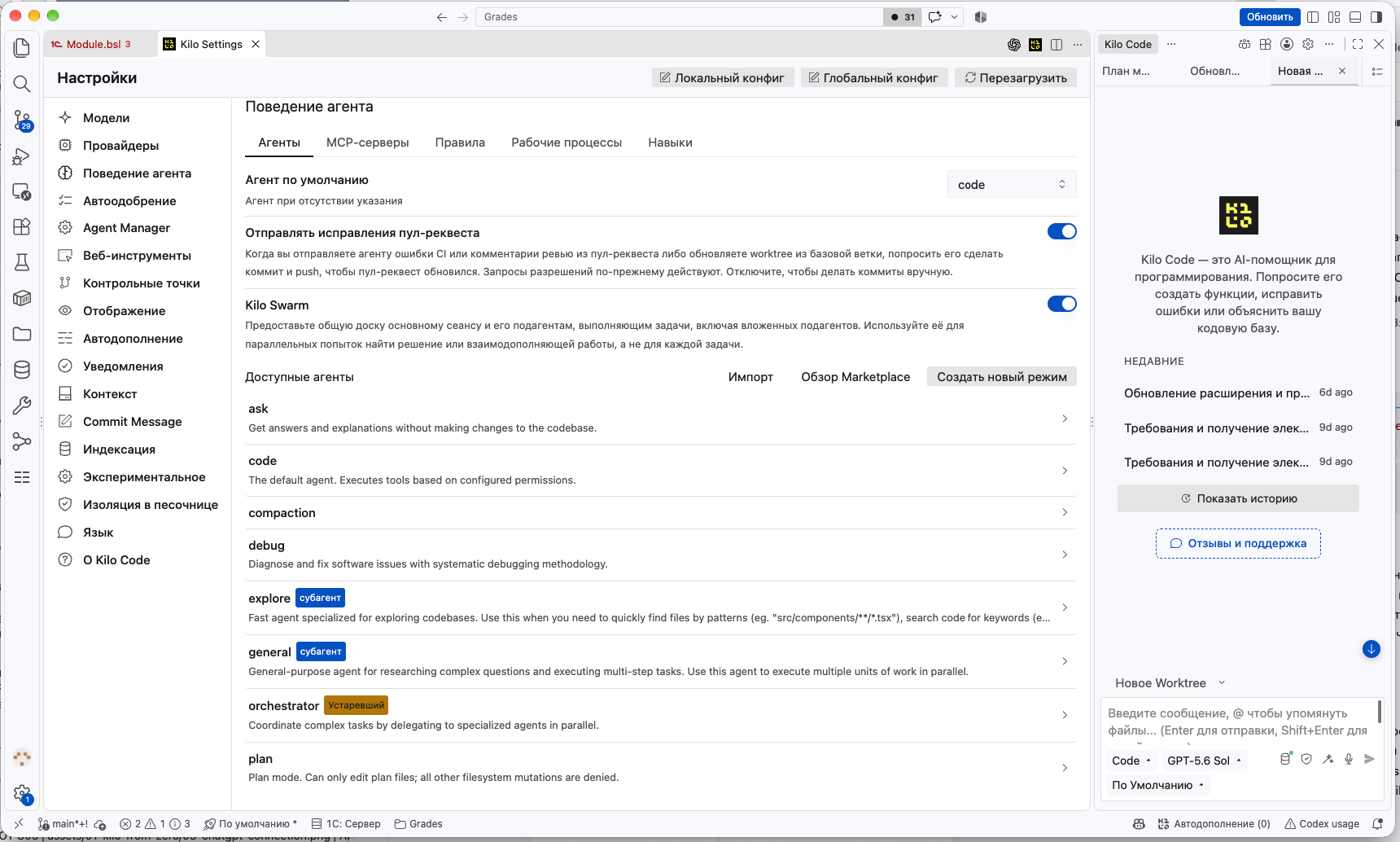The height and width of the screenshot is (842, 1400).
Task: Open the Search view in the activity bar
Action: click(x=22, y=84)
